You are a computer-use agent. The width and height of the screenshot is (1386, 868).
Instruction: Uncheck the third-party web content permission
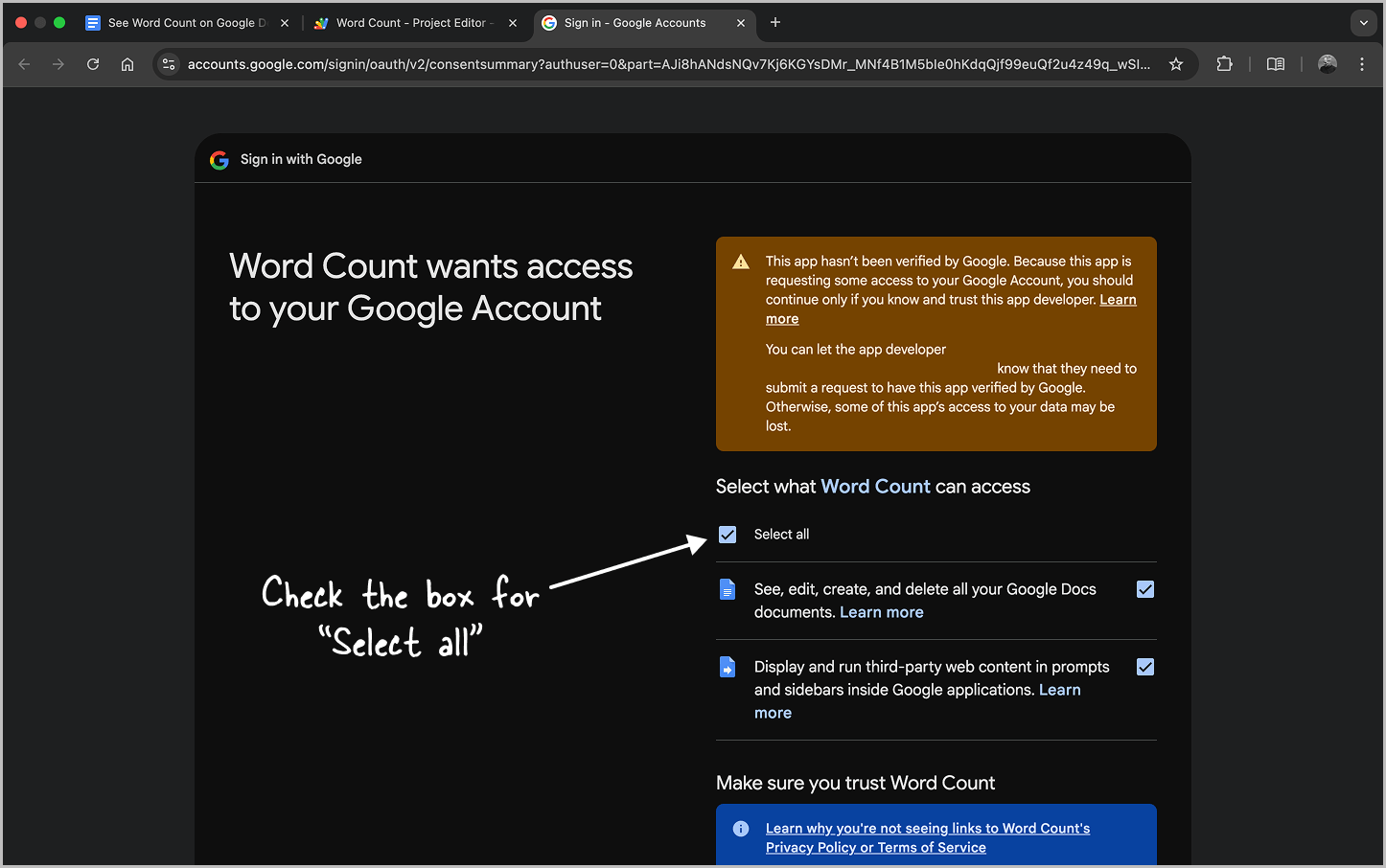pyautogui.click(x=1144, y=667)
